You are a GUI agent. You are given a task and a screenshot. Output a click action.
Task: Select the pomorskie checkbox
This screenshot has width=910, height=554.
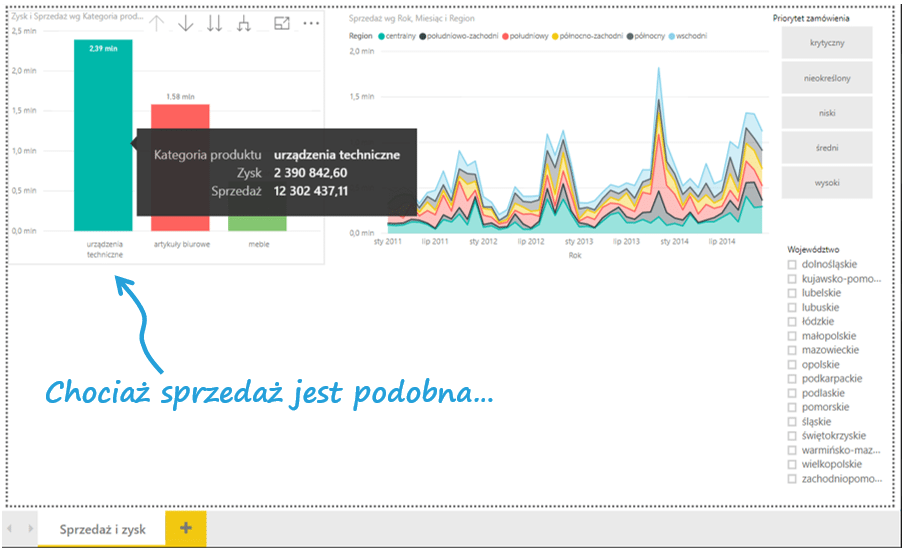pyautogui.click(x=792, y=407)
